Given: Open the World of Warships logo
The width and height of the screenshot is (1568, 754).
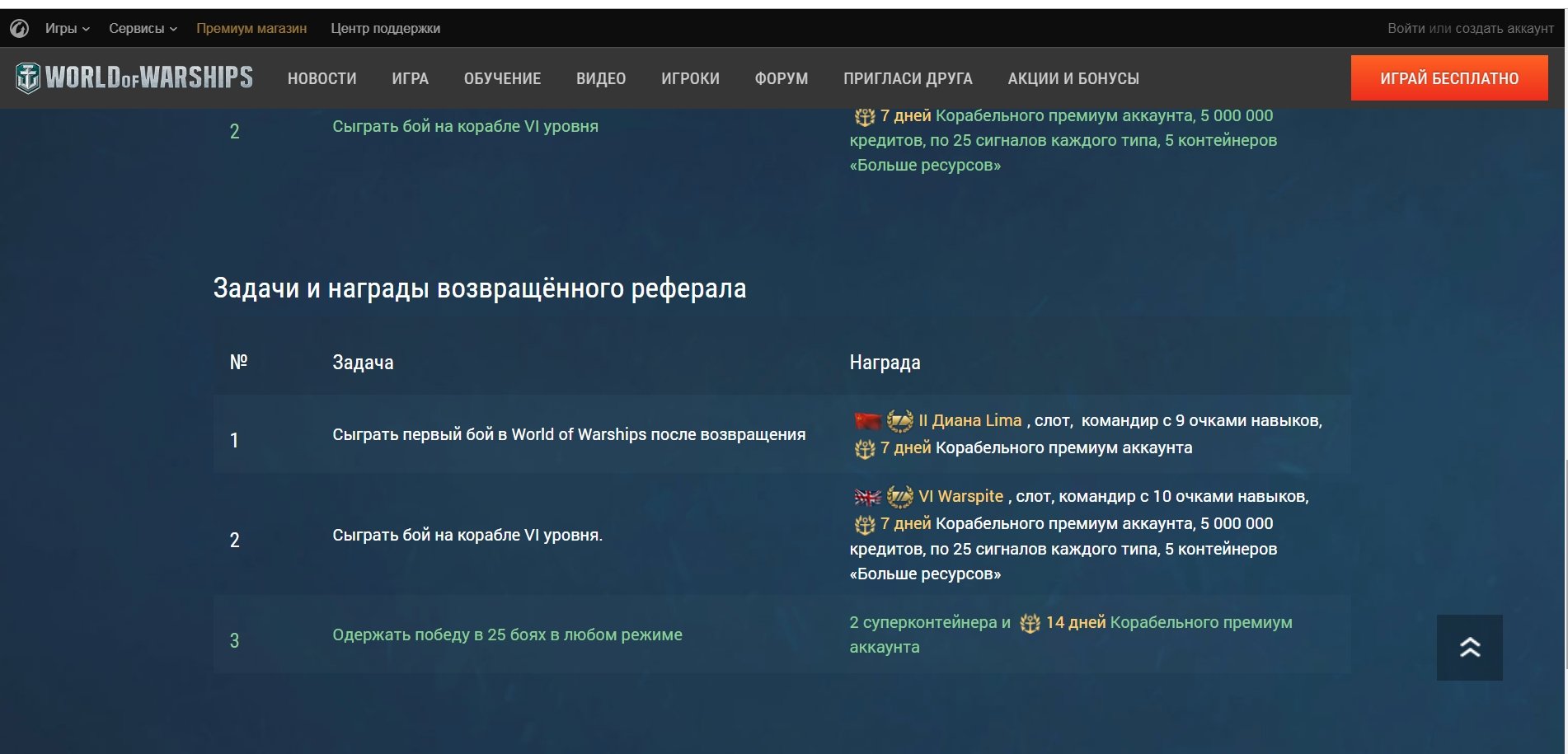Looking at the screenshot, I should (x=134, y=77).
